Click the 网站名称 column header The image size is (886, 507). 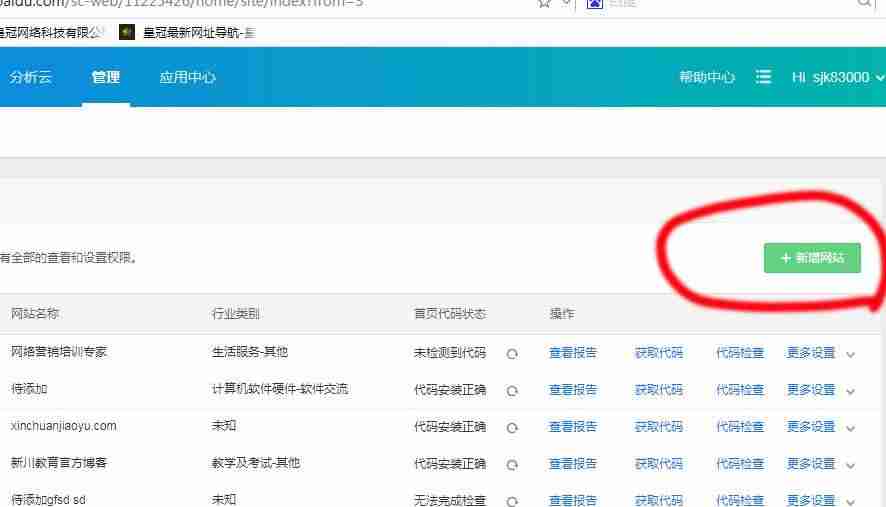35,313
